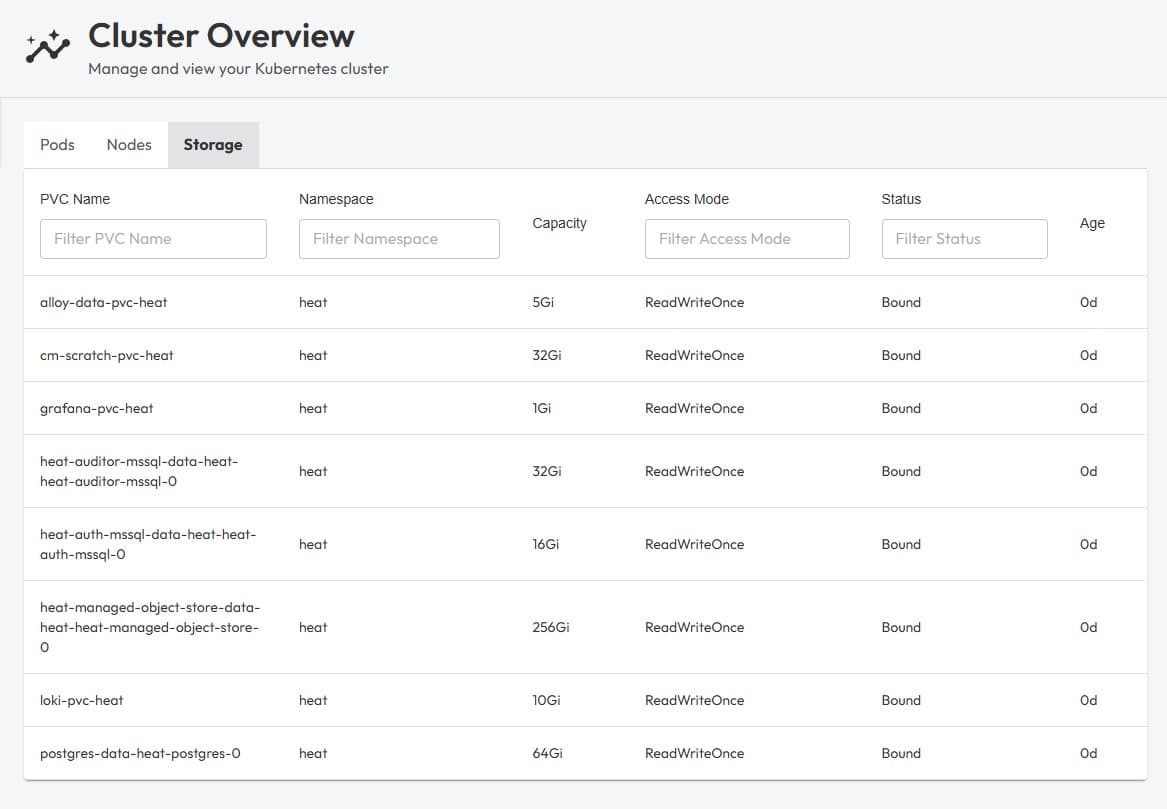Click the cm-scratch-pvc-heat entry
The image size is (1167, 809).
(107, 355)
